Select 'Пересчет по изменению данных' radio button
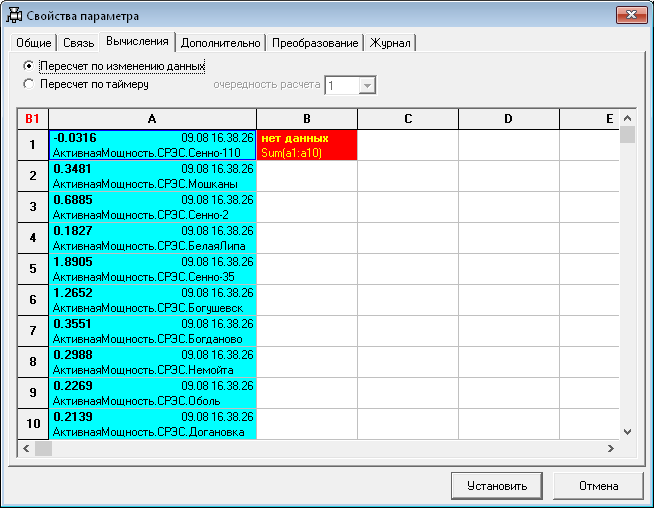The width and height of the screenshot is (654, 508). 29,66
